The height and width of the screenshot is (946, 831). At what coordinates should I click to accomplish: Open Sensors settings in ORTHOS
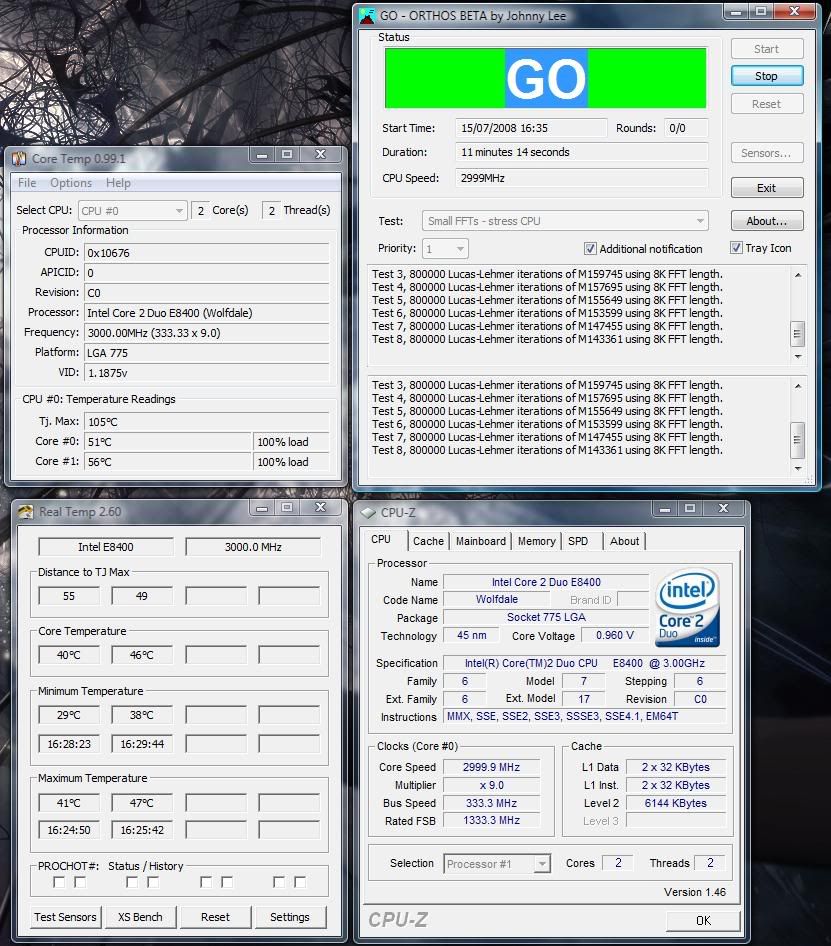pyautogui.click(x=766, y=153)
